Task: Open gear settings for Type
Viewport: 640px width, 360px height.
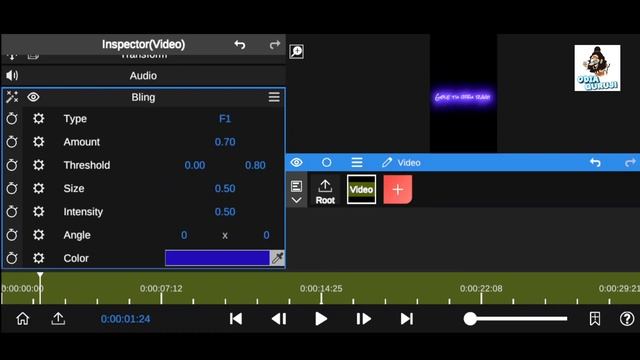Action: 39,119
